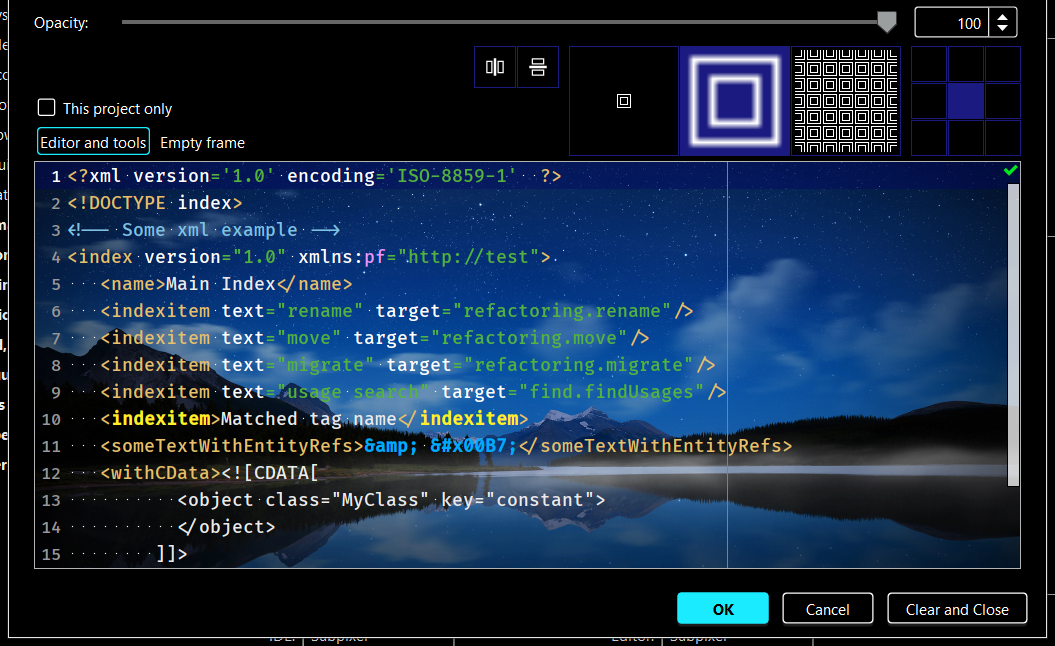Click the "Clear and Close" button
The image size is (1055, 646).
click(x=957, y=609)
